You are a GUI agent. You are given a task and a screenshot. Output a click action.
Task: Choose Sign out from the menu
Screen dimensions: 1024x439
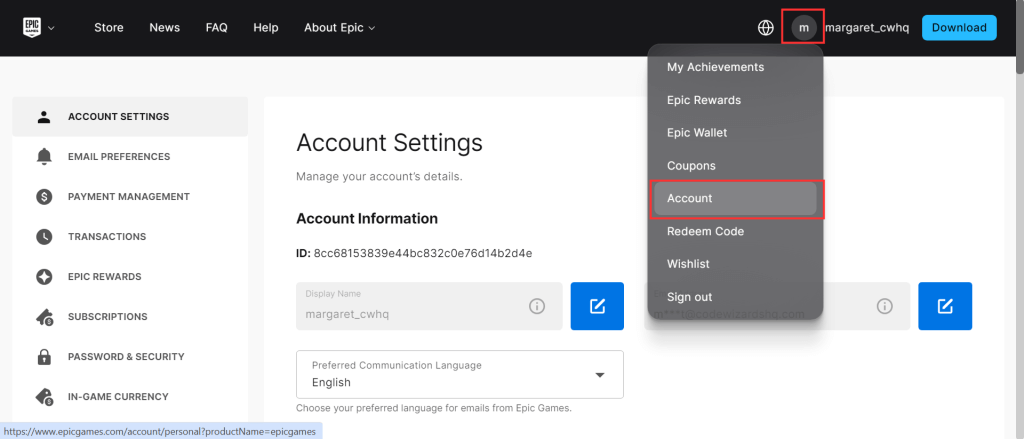pyautogui.click(x=690, y=297)
